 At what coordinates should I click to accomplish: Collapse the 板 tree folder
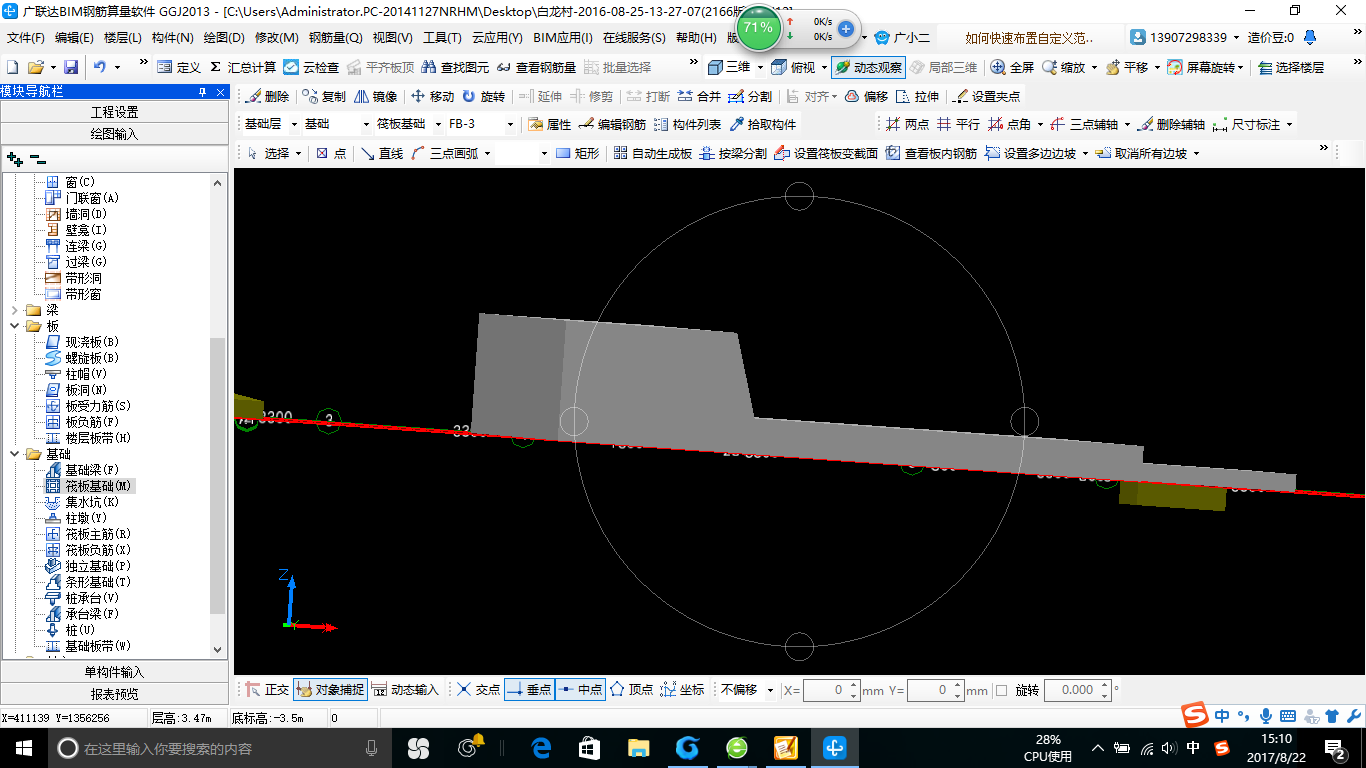point(14,326)
